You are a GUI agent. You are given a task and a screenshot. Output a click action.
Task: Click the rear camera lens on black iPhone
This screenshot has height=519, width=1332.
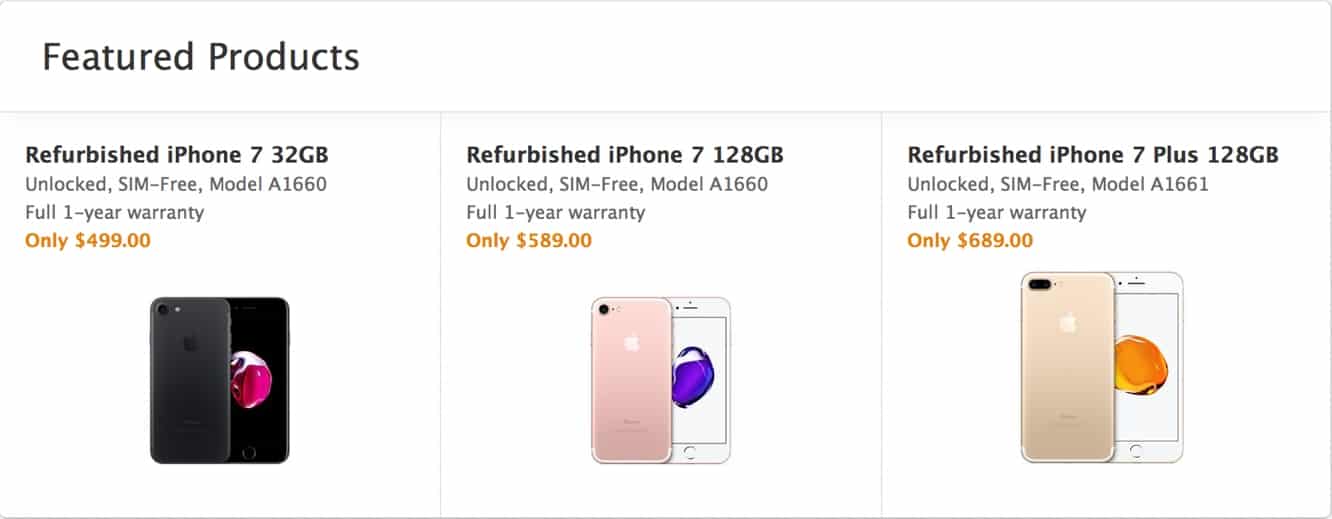163,309
